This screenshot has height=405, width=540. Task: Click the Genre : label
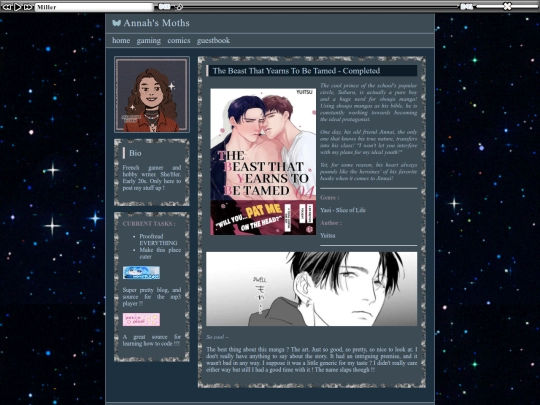pos(330,198)
